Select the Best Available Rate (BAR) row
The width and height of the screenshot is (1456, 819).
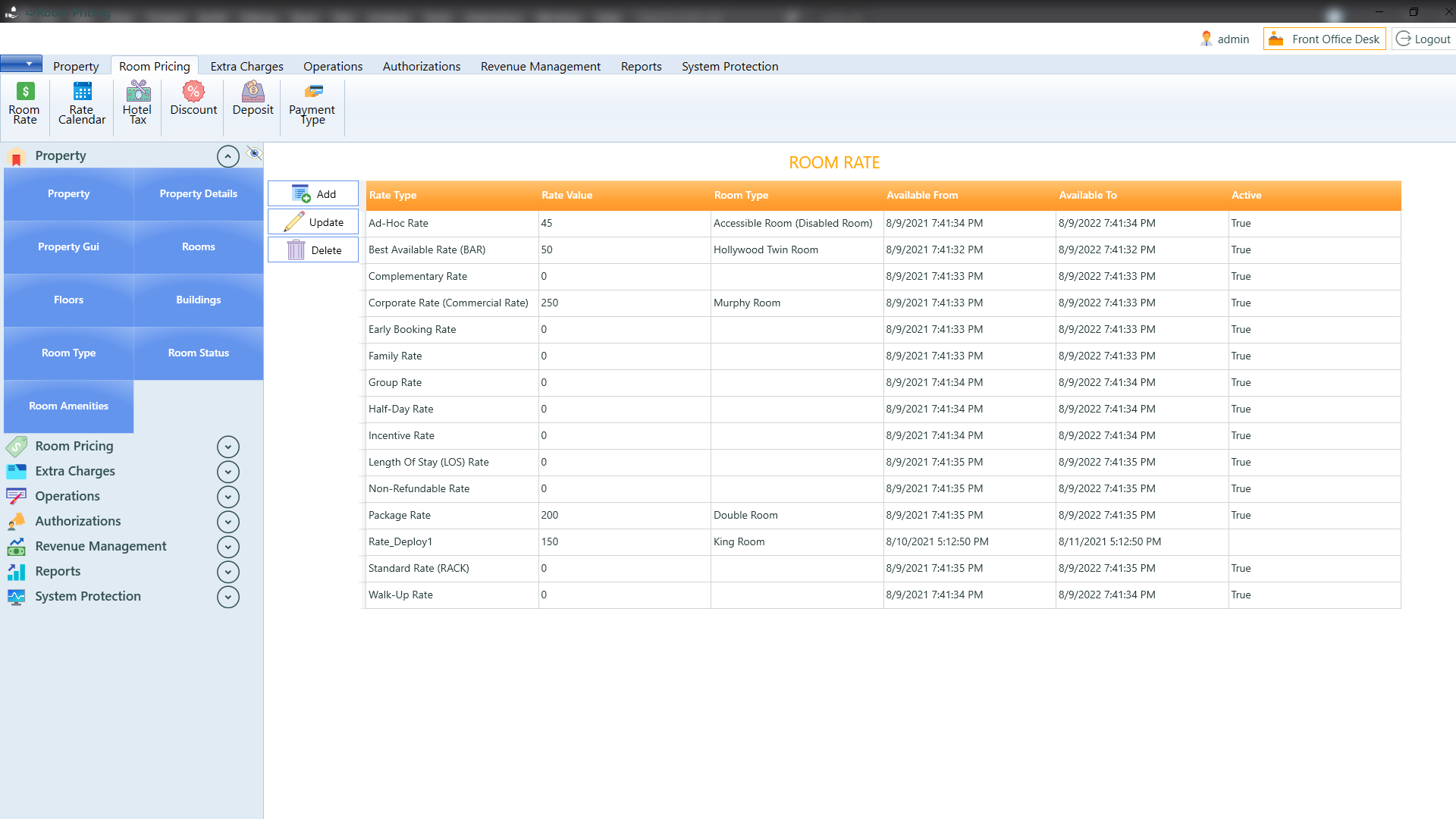pyautogui.click(x=883, y=250)
